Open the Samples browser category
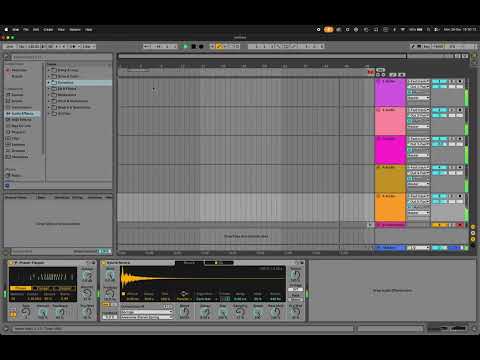The width and height of the screenshot is (480, 360). pos(18,145)
